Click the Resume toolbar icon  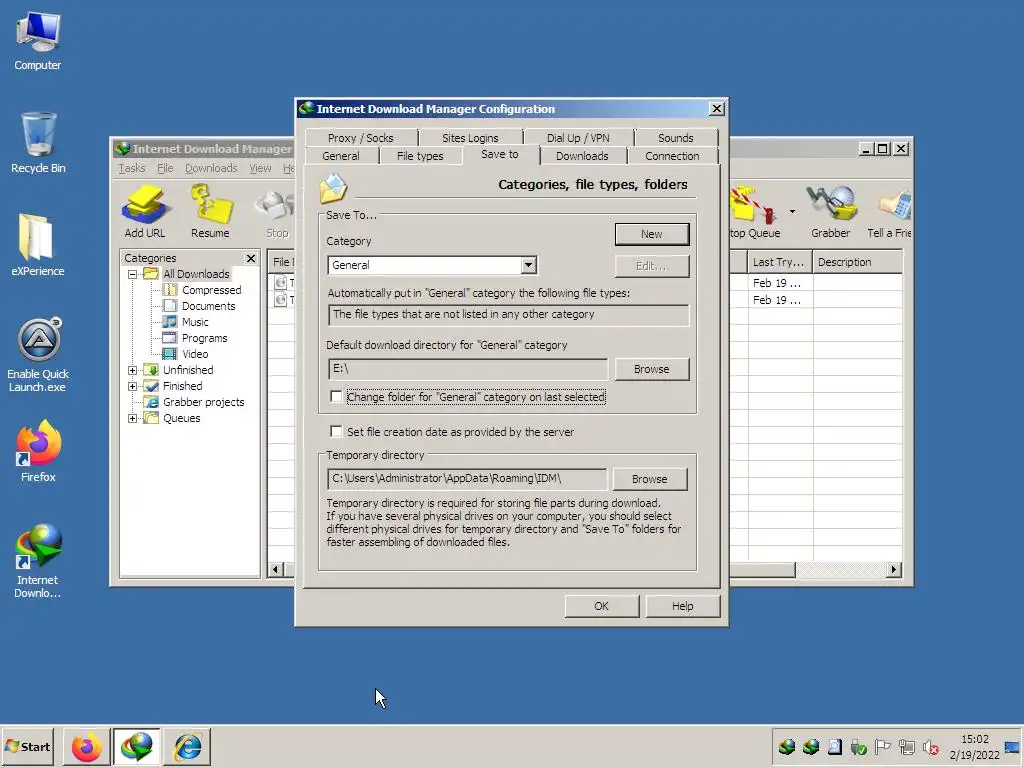210,211
